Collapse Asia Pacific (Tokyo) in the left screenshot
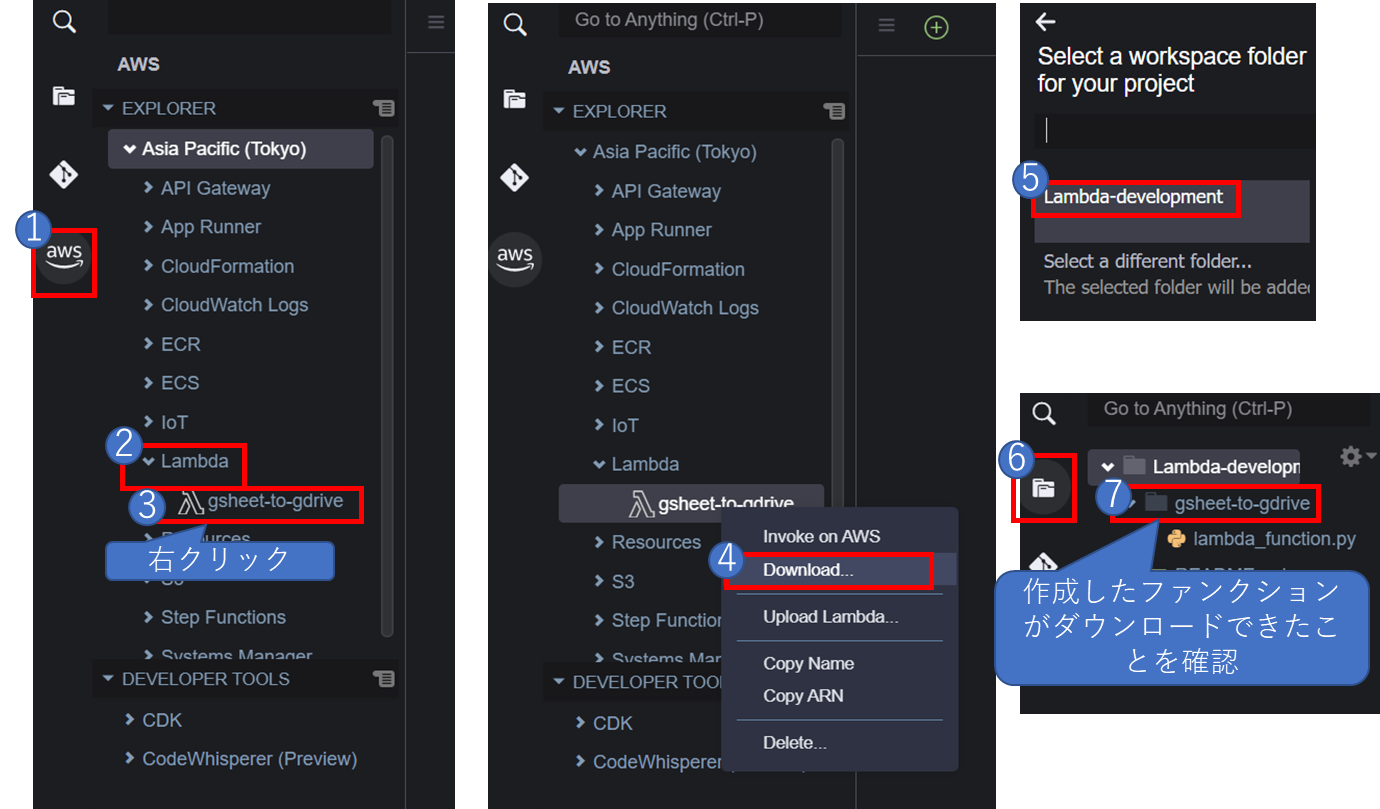Viewport: 1380px width, 809px height. 129,149
